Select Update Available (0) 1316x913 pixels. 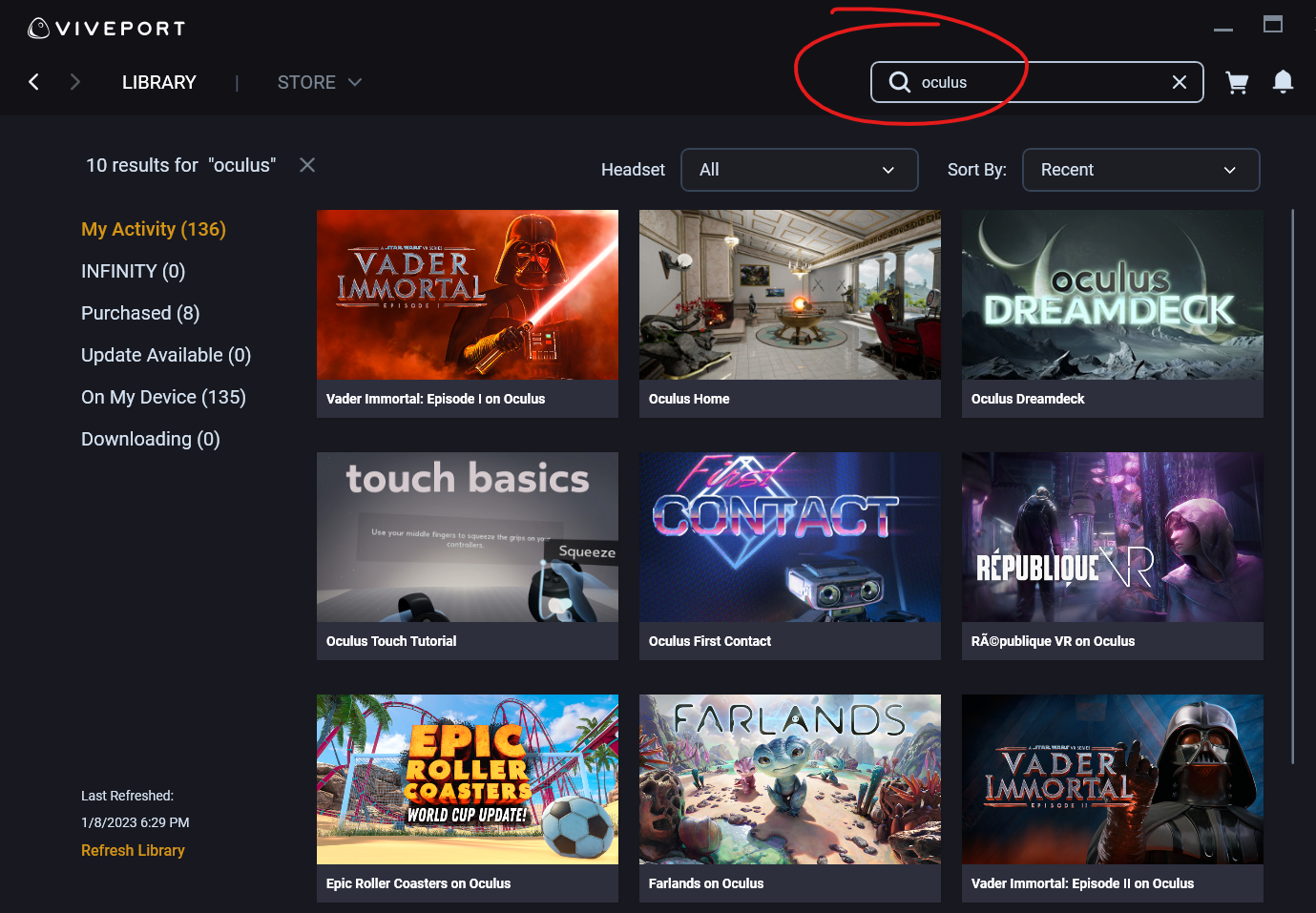click(x=166, y=355)
